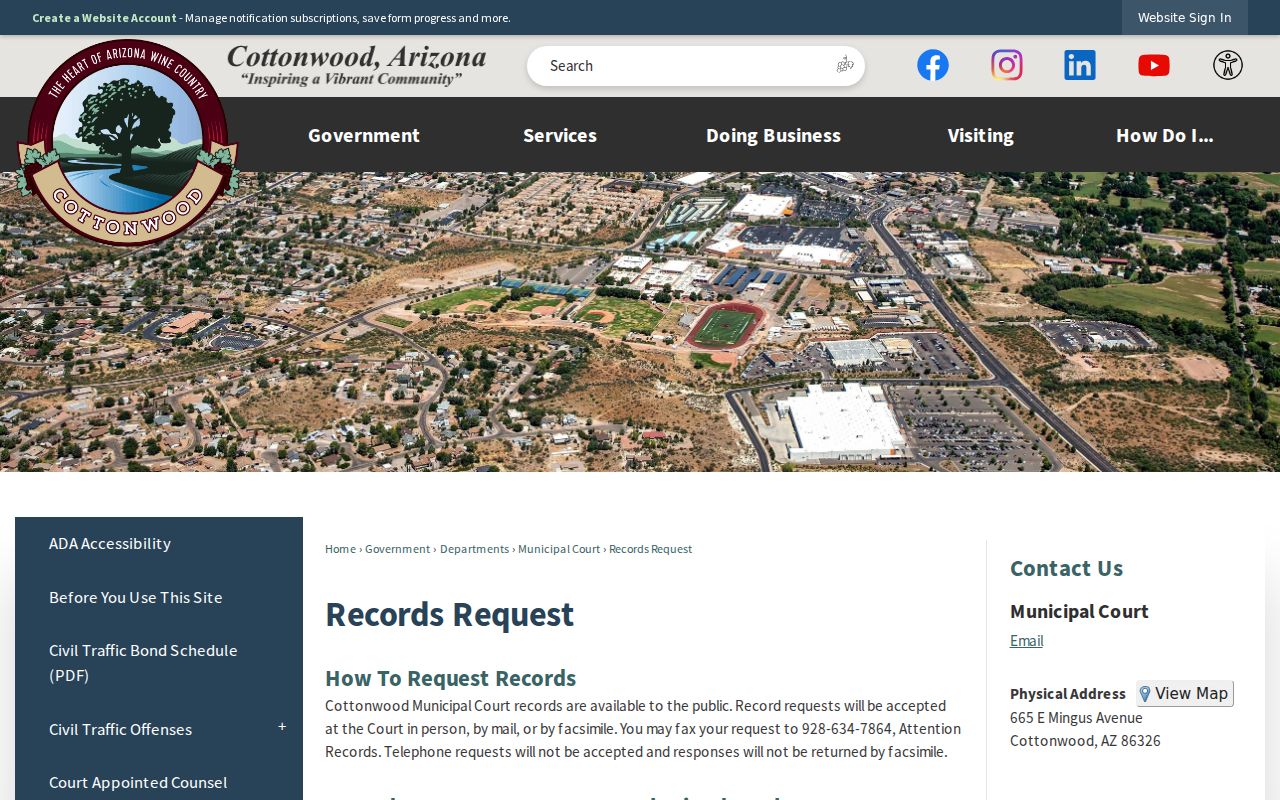Open the Facebook page icon

[x=933, y=65]
